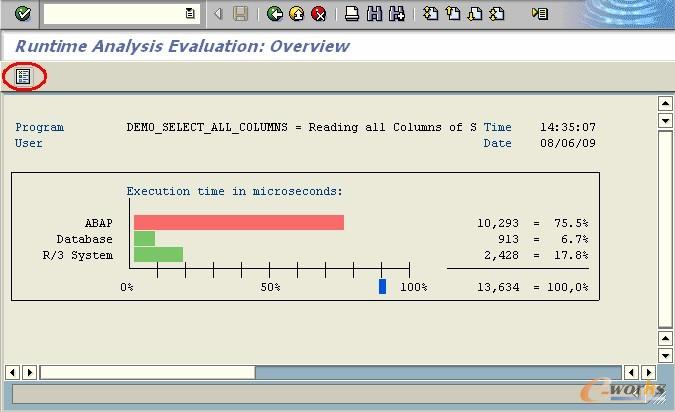Open Find with the binoculars icon
This screenshot has width=675, height=412.
coord(374,14)
